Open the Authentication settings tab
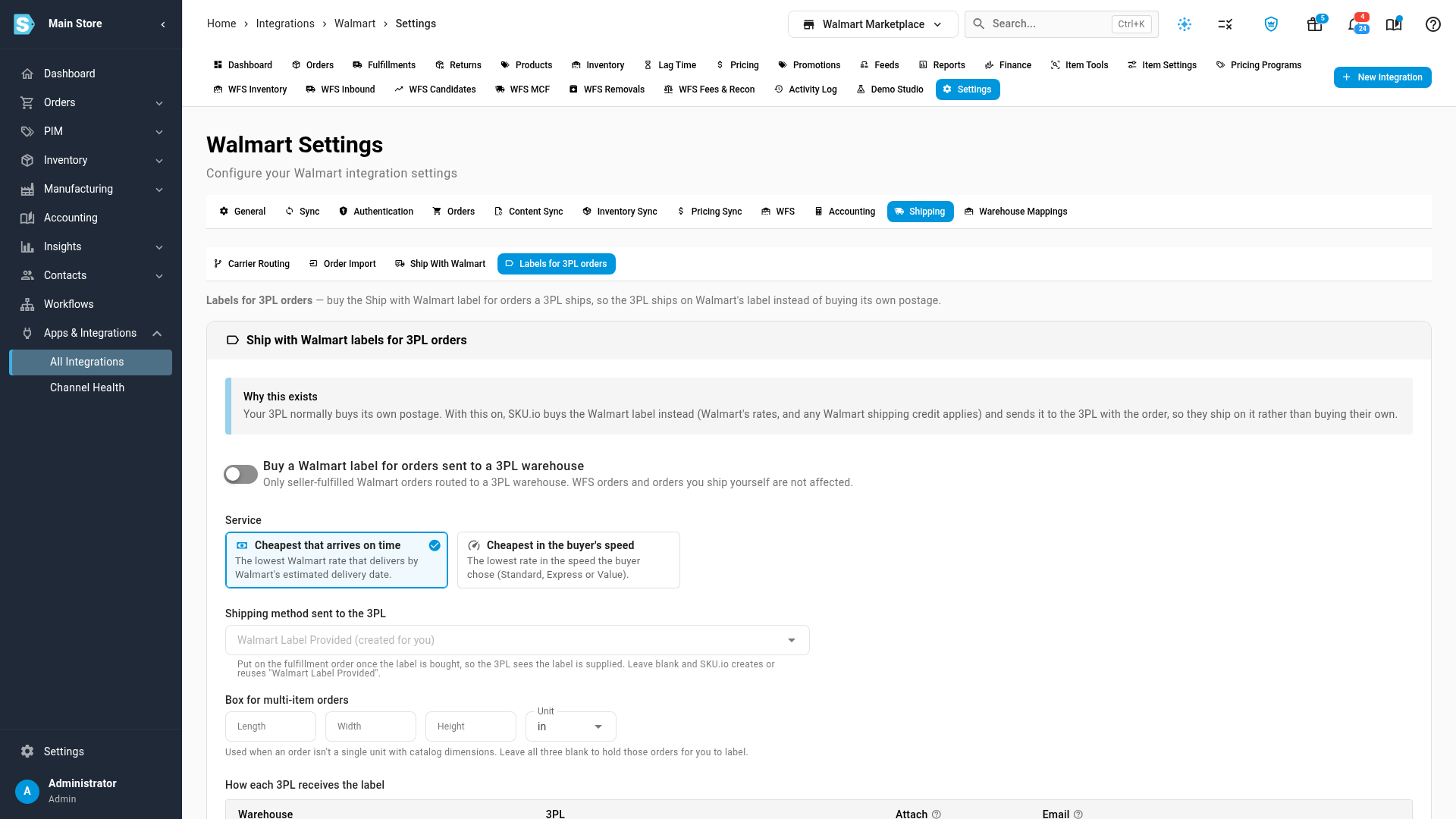 (376, 212)
